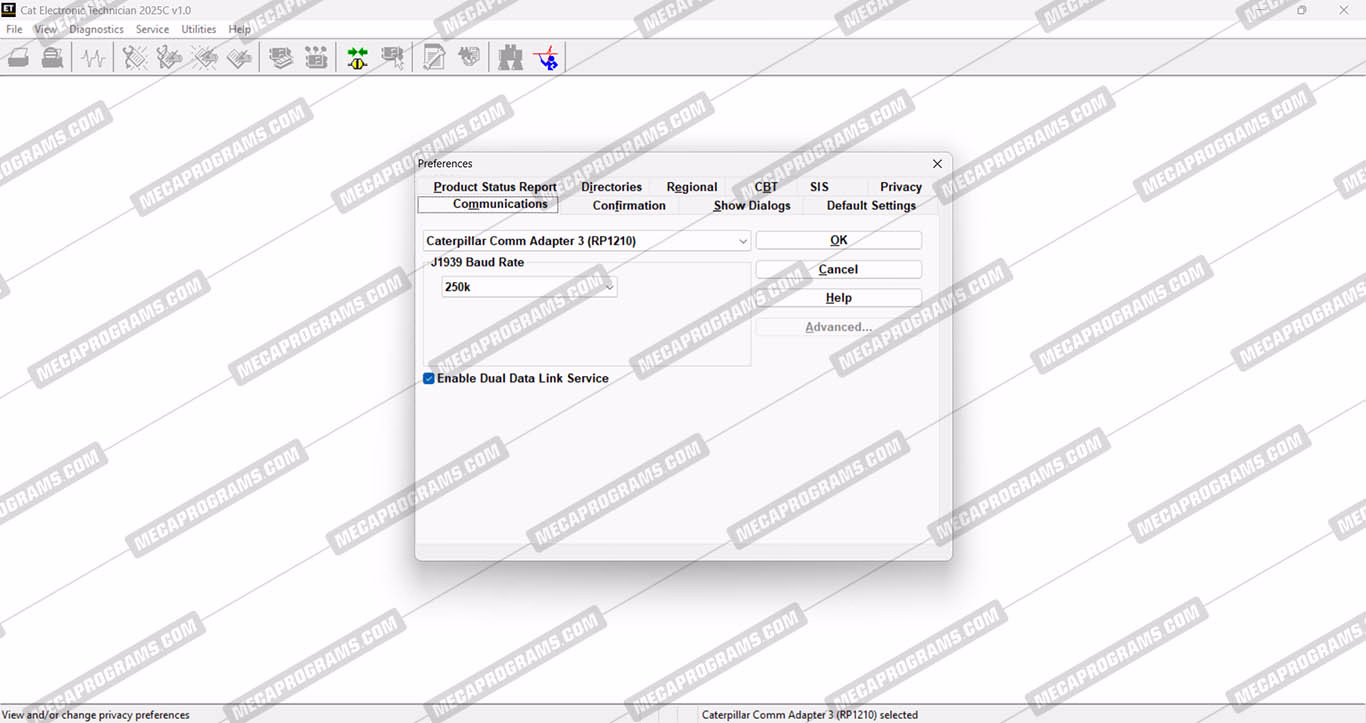Screen dimensions: 1366x723
Task: Go to the Default Settings tab
Action: pos(870,206)
